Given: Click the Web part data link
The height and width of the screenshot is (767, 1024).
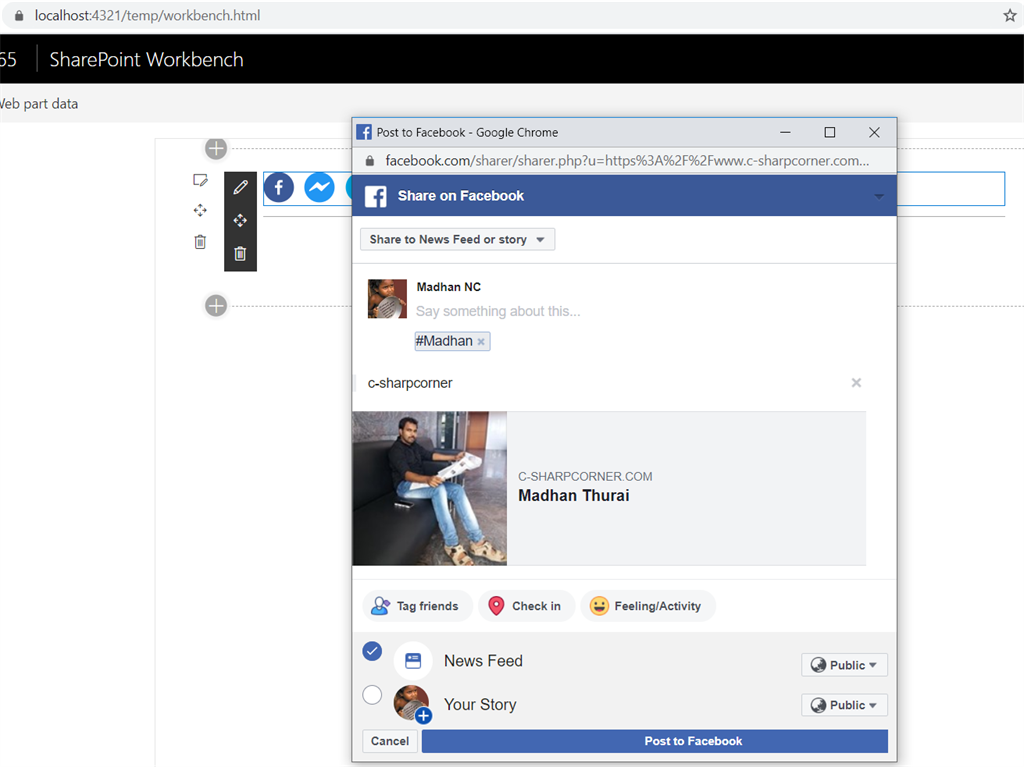Looking at the screenshot, I should click(39, 104).
